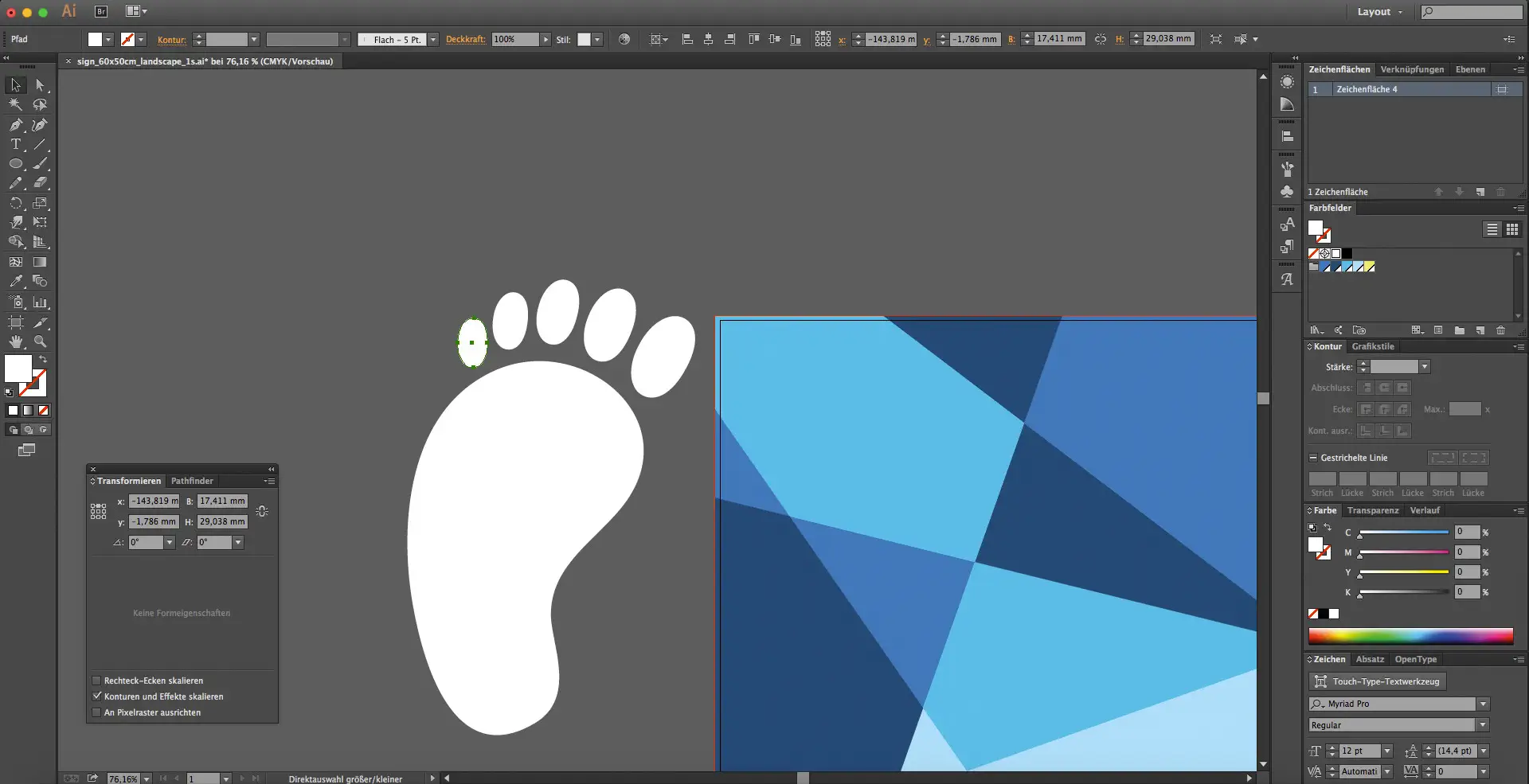
Task: Choose the Direct Selection tool
Action: (x=40, y=85)
